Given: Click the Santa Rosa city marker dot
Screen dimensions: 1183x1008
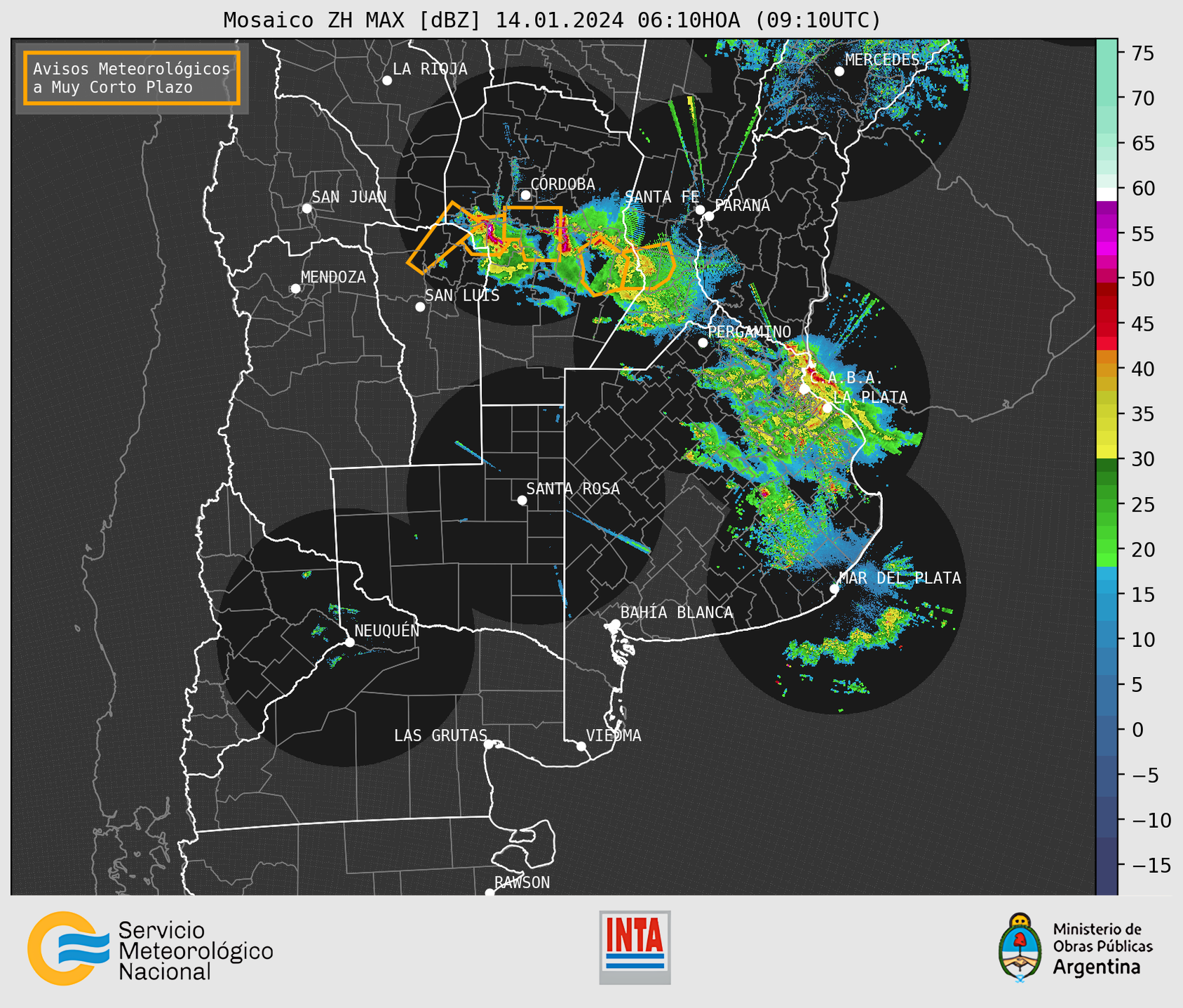Looking at the screenshot, I should point(522,500).
